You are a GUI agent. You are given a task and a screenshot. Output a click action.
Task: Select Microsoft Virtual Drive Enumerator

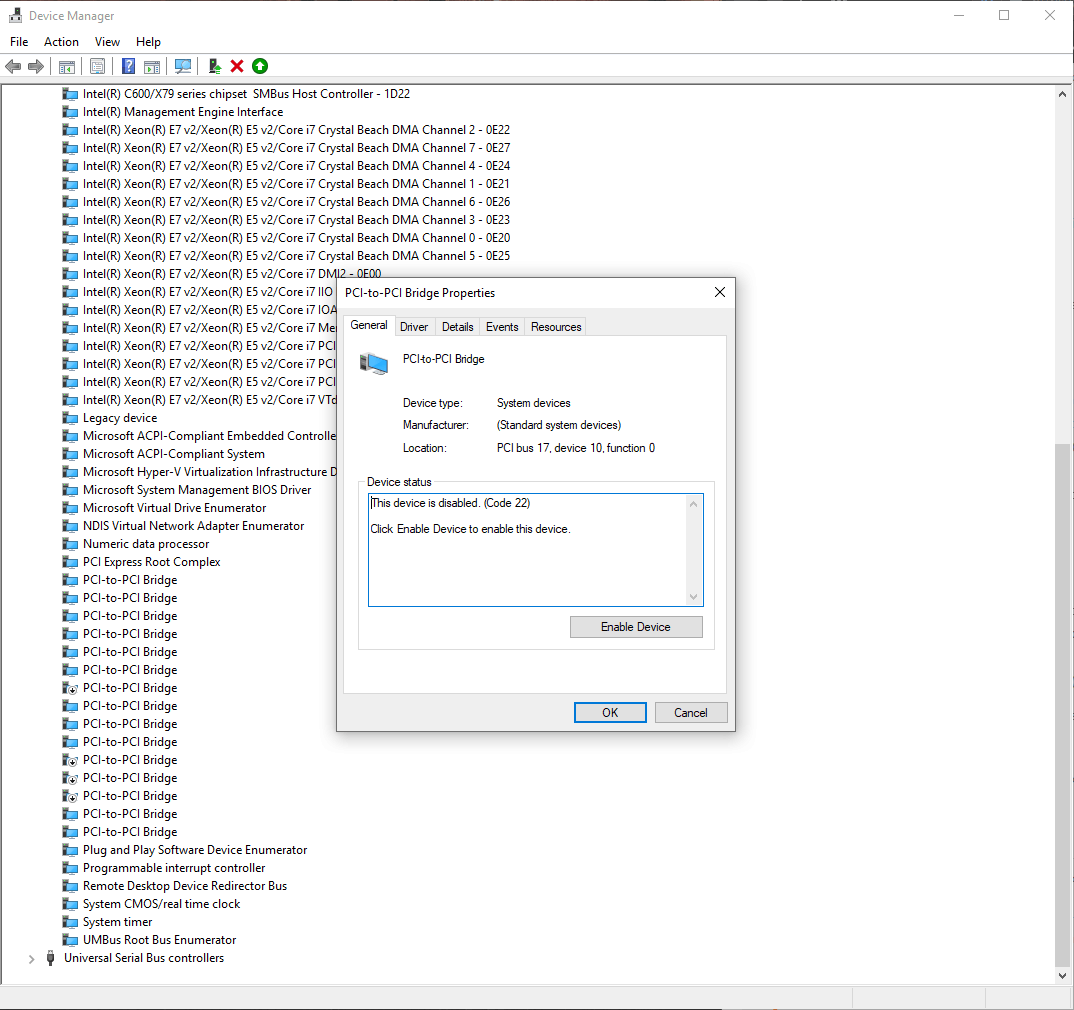(x=175, y=507)
